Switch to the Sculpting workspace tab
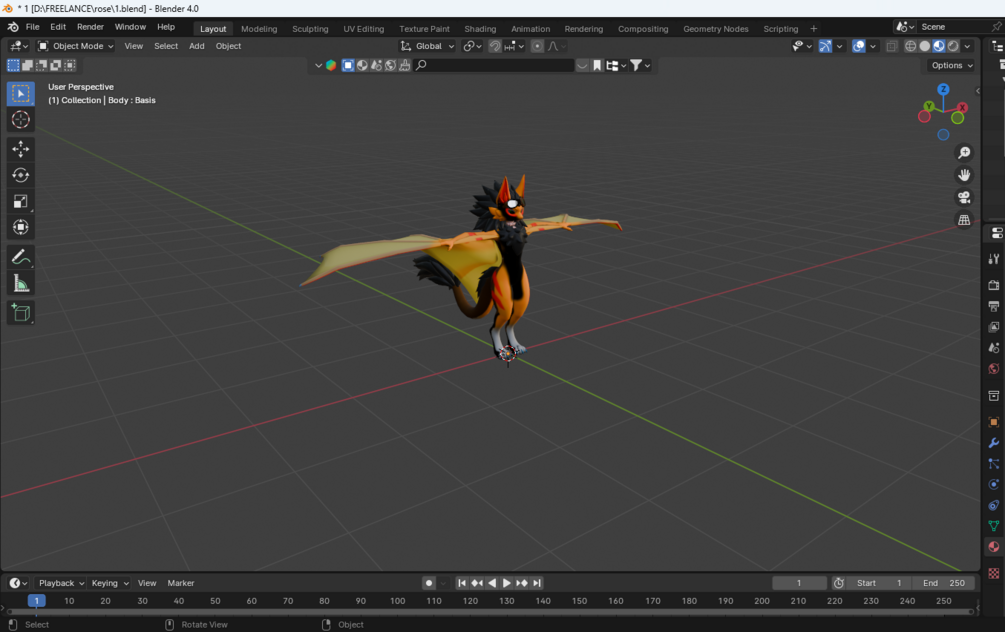The image size is (1005, 632). [x=310, y=29]
